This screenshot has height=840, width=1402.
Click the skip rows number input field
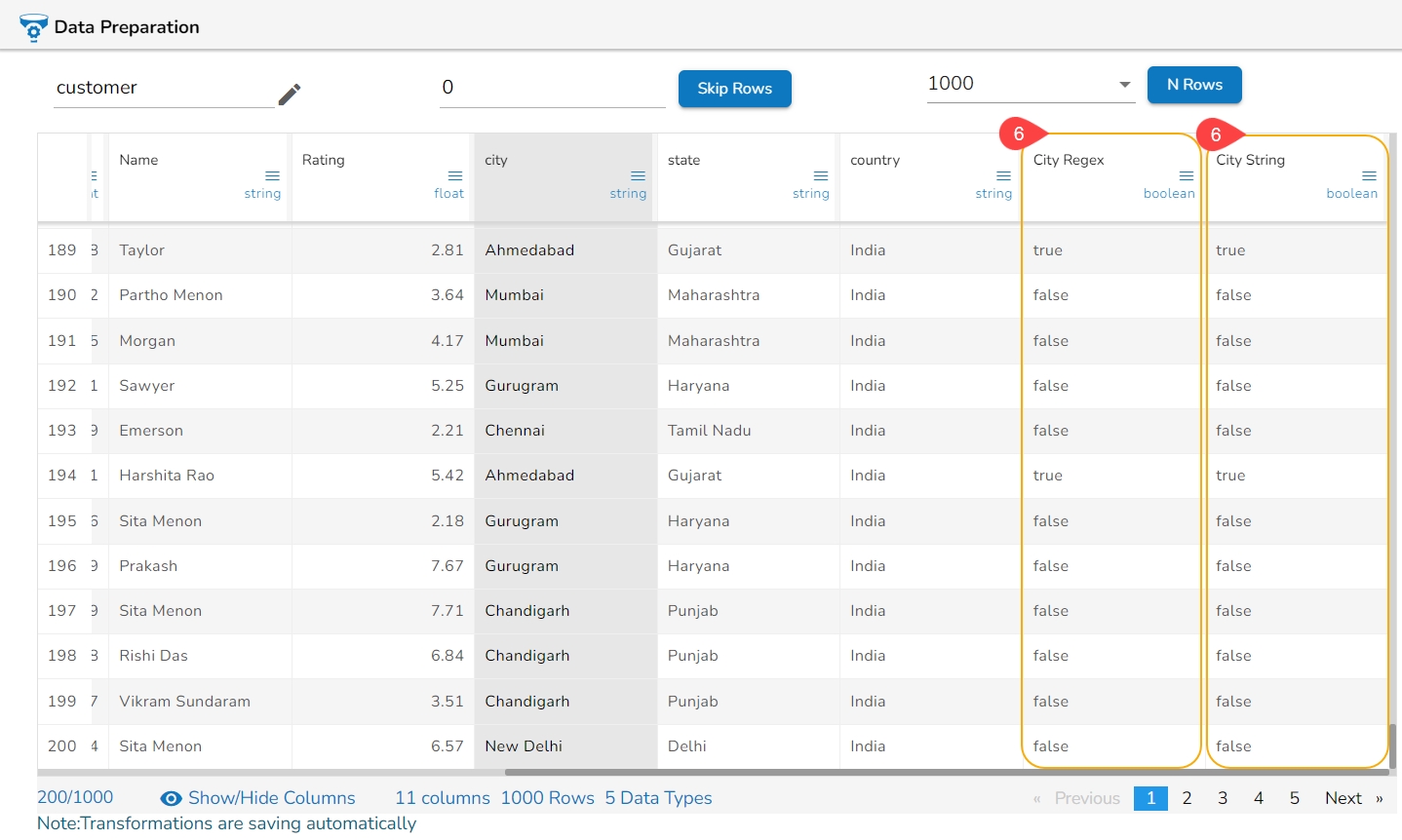pyautogui.click(x=552, y=88)
